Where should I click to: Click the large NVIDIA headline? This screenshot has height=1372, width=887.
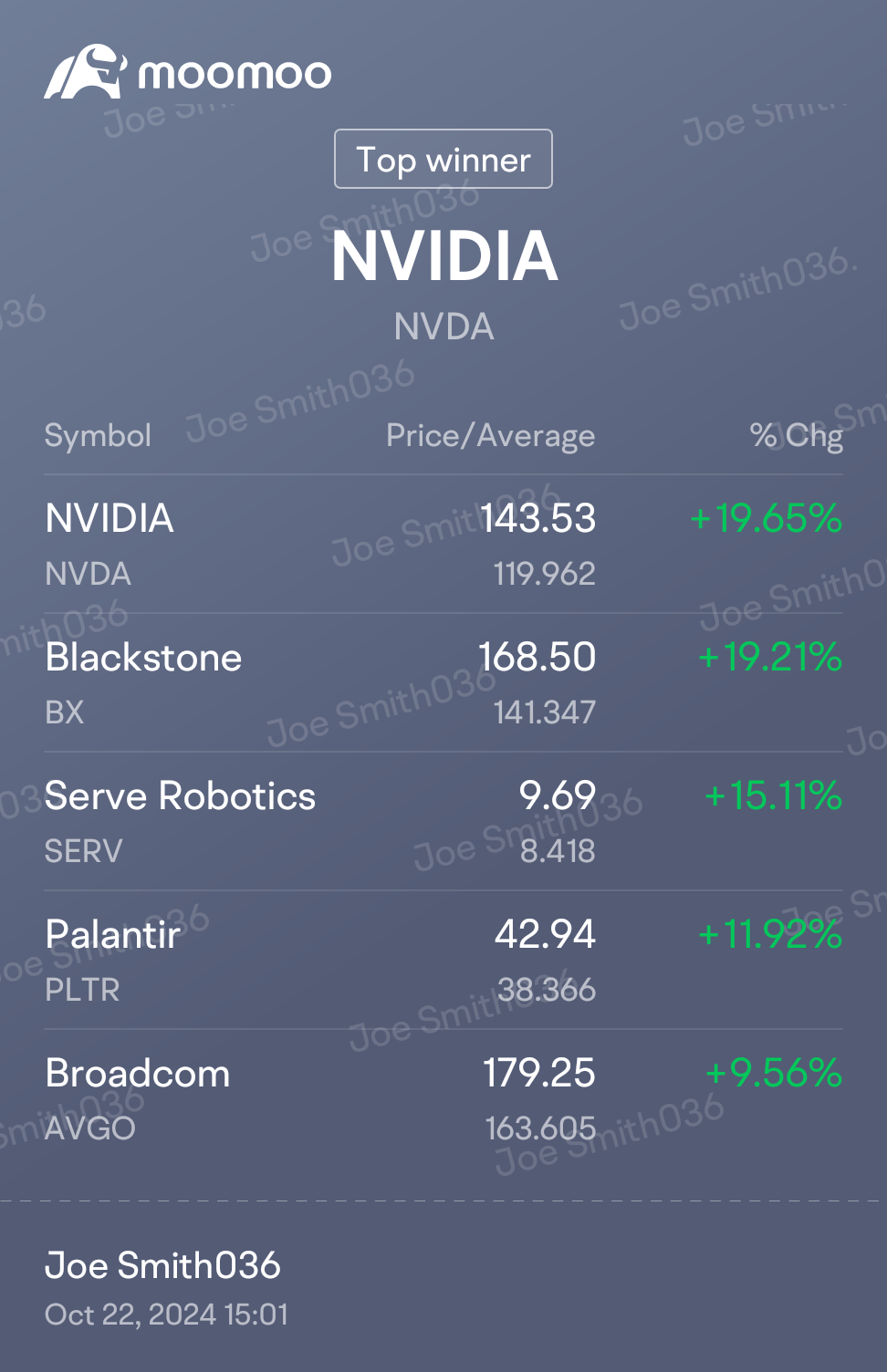pyautogui.click(x=444, y=255)
